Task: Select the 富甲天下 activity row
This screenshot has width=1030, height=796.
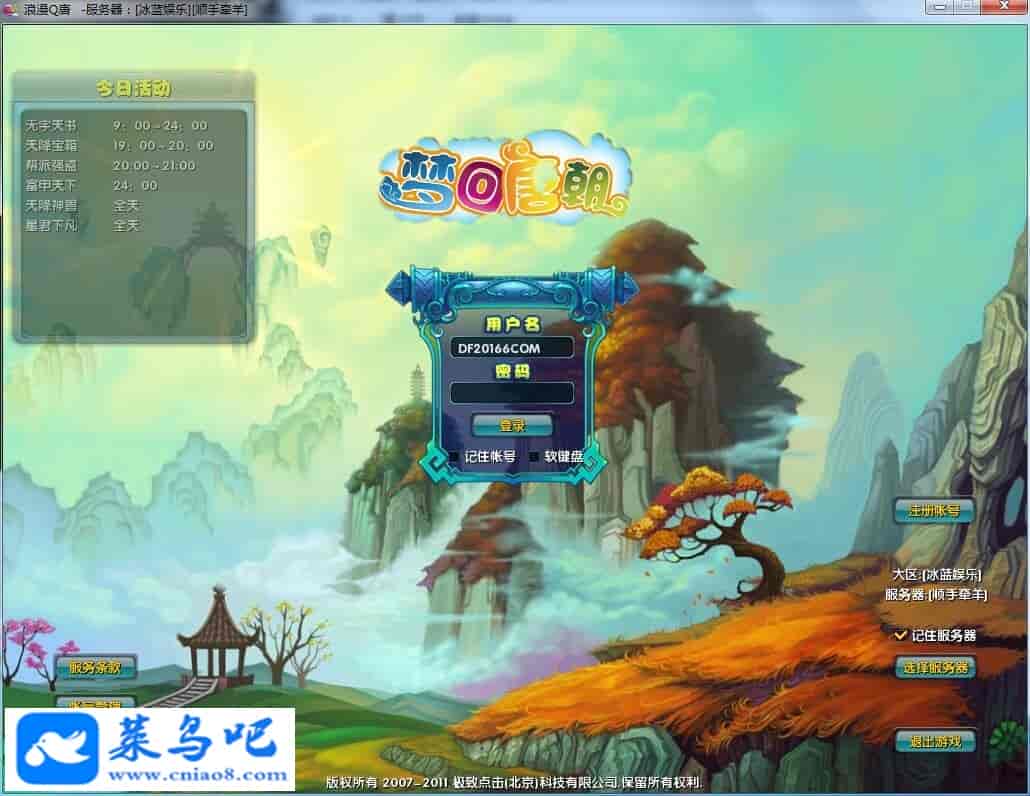Action: 91,185
